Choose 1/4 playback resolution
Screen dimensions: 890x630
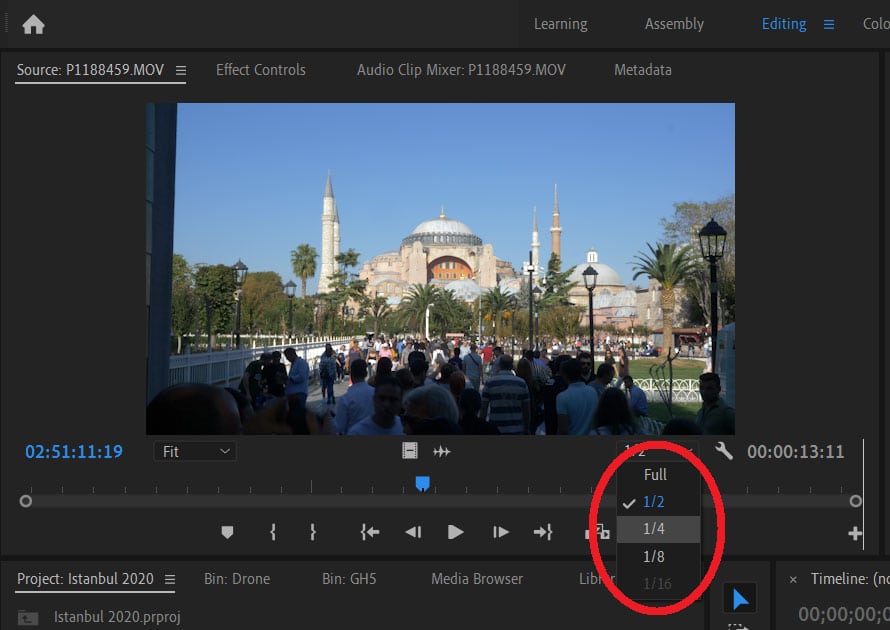pos(658,529)
